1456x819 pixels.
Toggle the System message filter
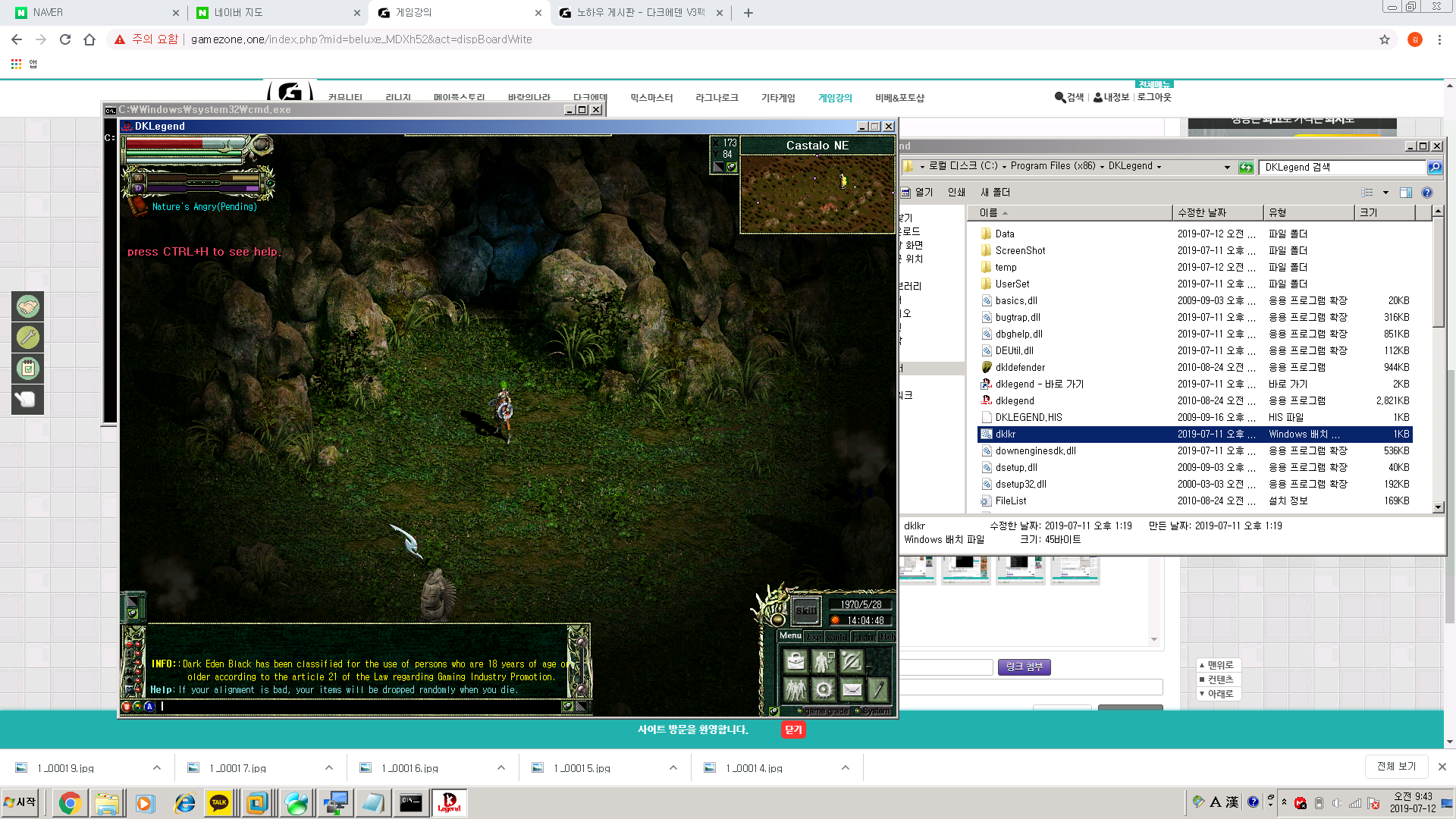click(873, 711)
